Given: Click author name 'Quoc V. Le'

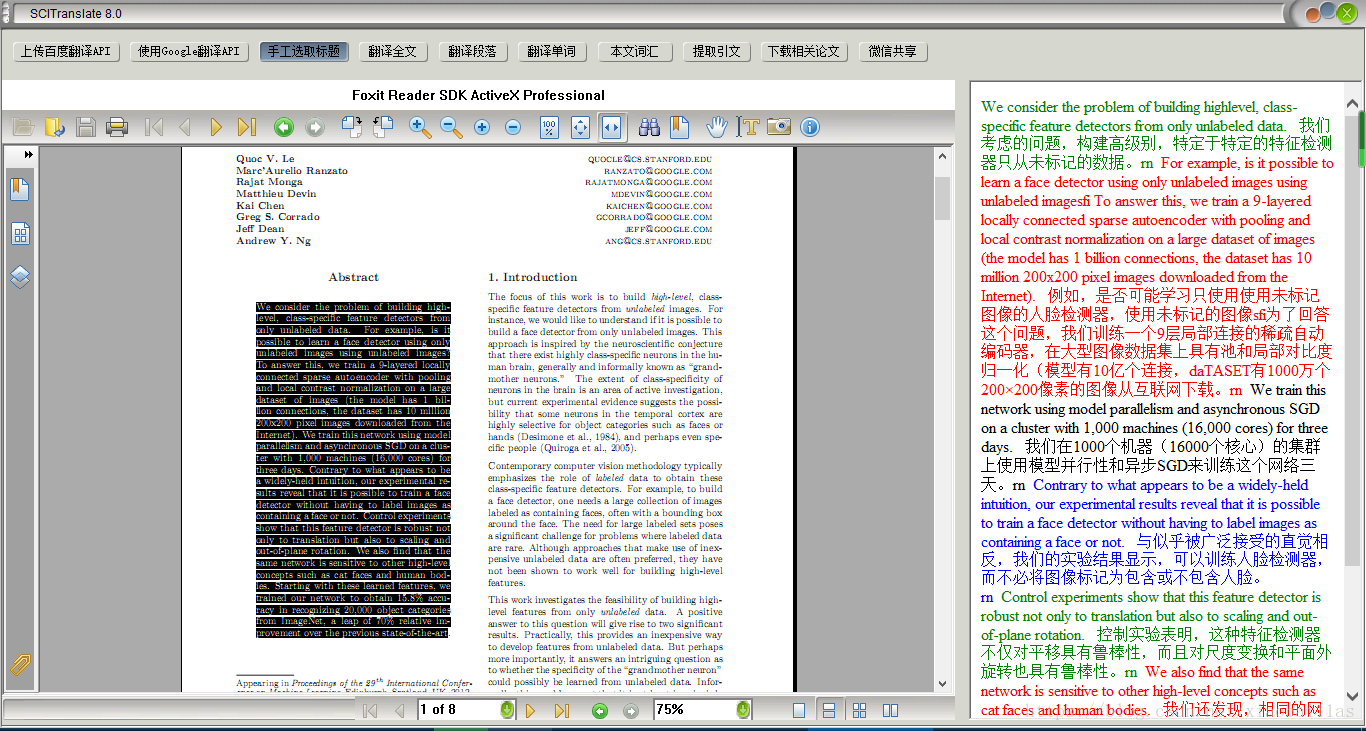Looking at the screenshot, I should (265, 159).
